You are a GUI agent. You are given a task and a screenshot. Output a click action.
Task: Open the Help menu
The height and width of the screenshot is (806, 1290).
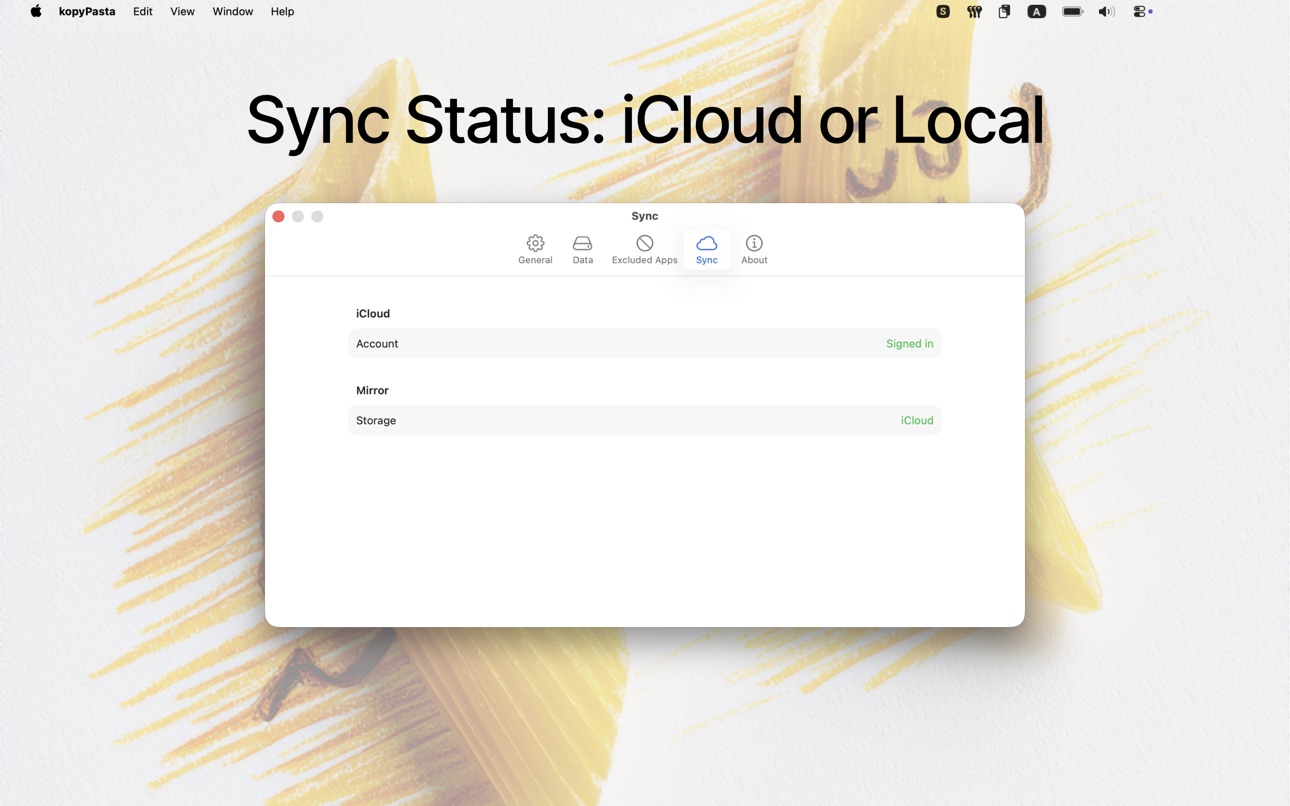(282, 12)
